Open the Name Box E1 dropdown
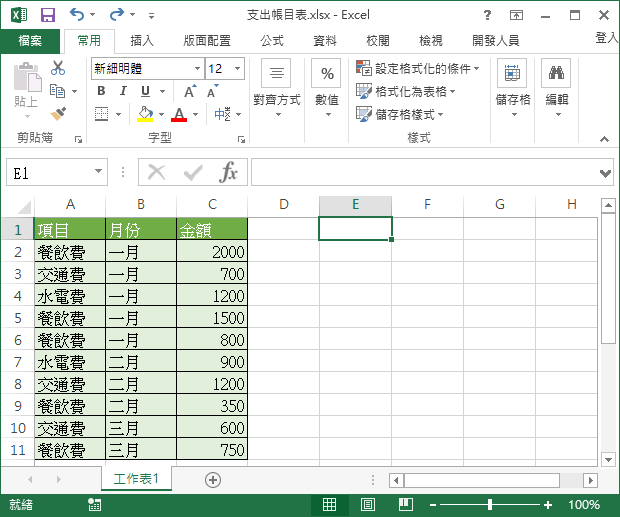The image size is (620, 517). (98, 172)
